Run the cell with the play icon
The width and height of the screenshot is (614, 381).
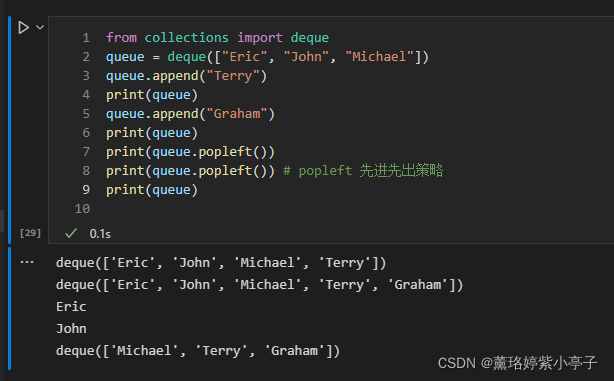tap(23, 27)
